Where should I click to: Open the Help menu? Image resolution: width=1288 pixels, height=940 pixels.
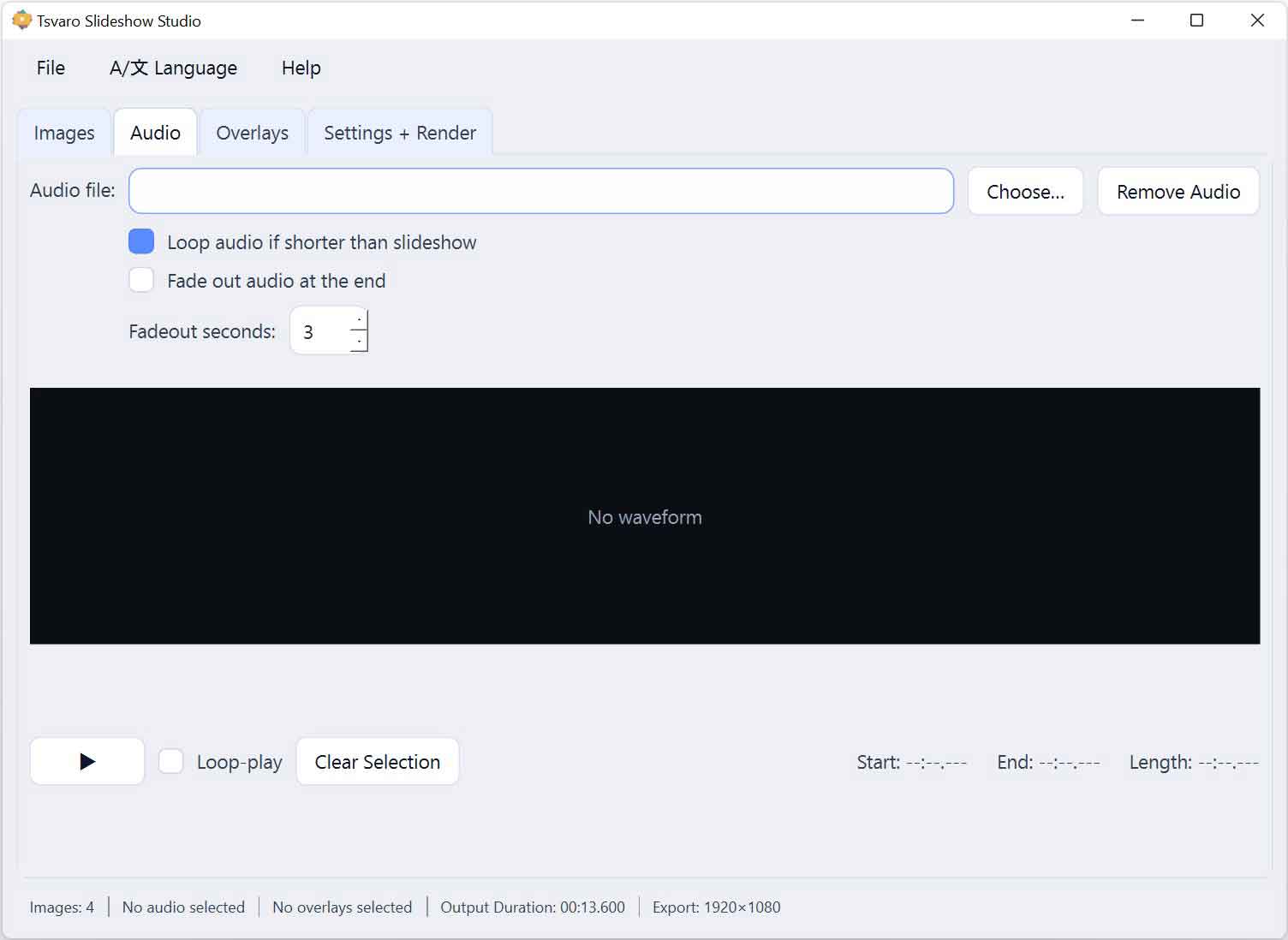click(x=300, y=68)
